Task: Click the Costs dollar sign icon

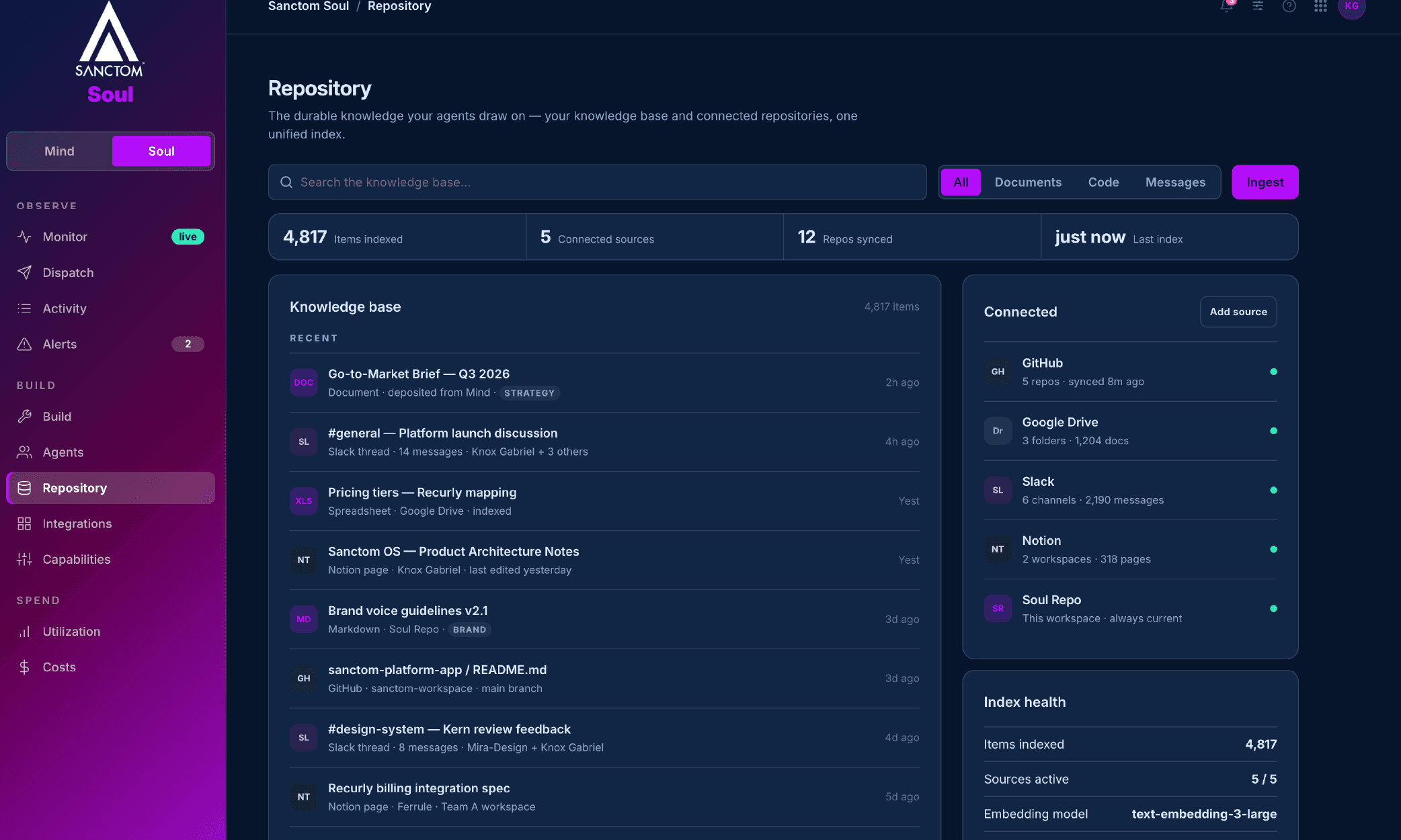Action: click(x=24, y=667)
